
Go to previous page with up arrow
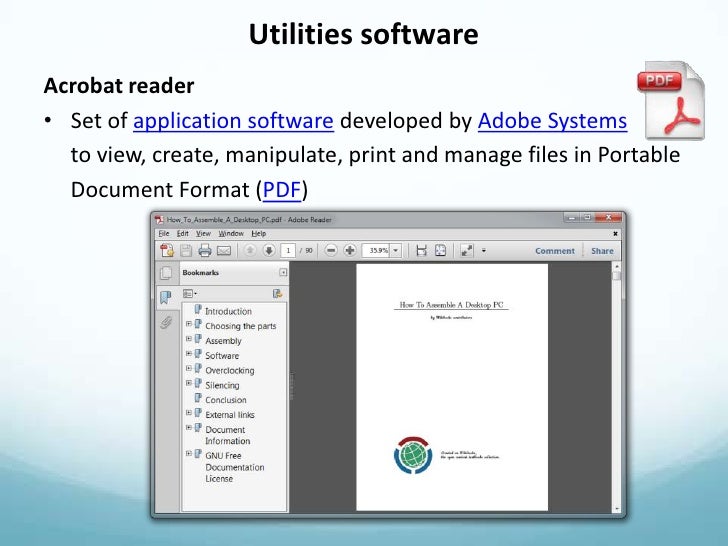click(250, 251)
